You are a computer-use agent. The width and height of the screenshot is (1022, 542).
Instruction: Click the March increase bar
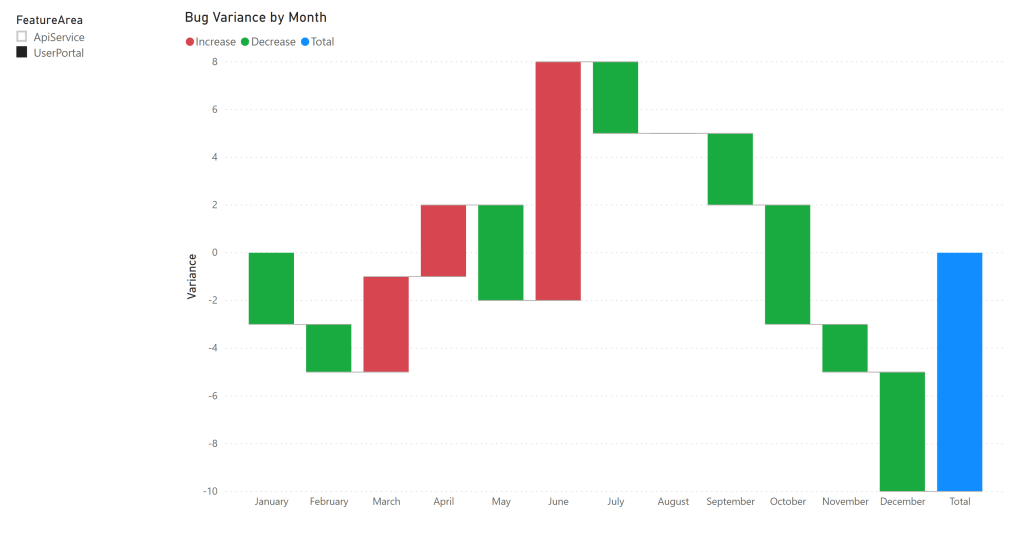click(386, 324)
